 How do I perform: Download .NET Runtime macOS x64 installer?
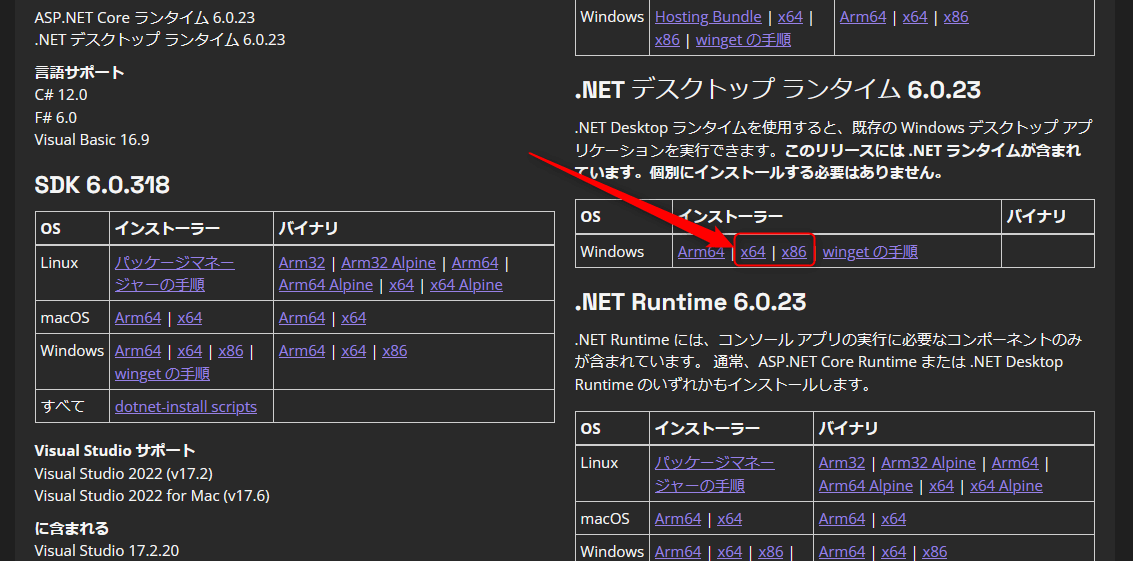point(730,518)
